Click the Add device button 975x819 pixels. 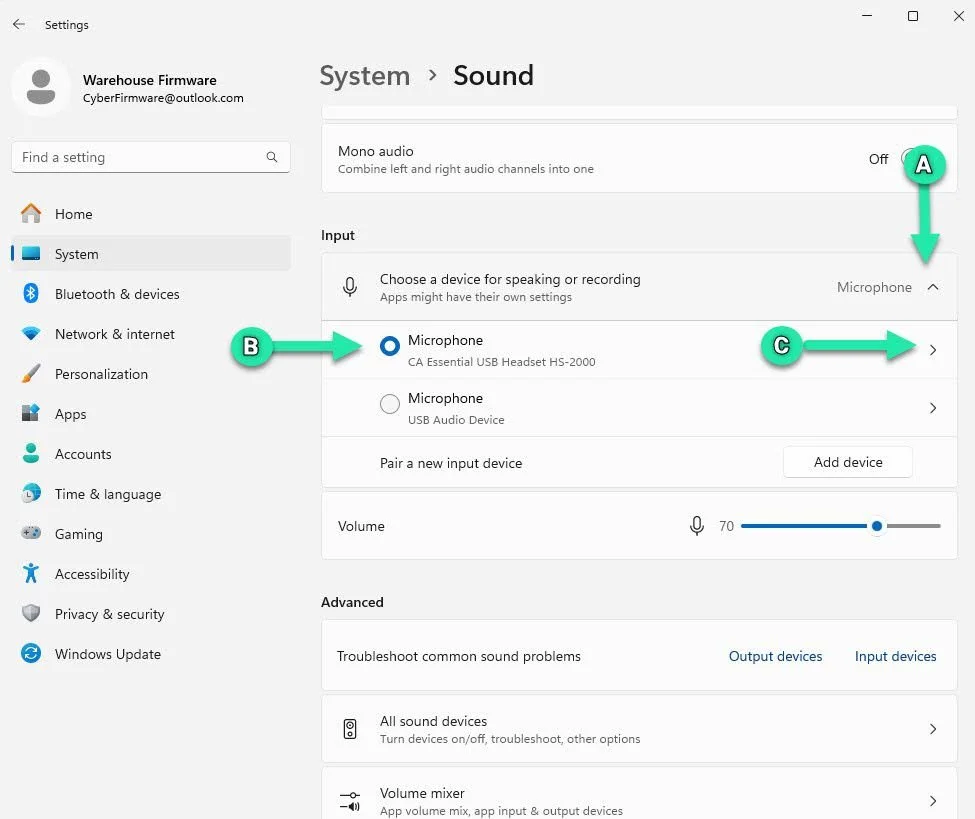coord(847,462)
